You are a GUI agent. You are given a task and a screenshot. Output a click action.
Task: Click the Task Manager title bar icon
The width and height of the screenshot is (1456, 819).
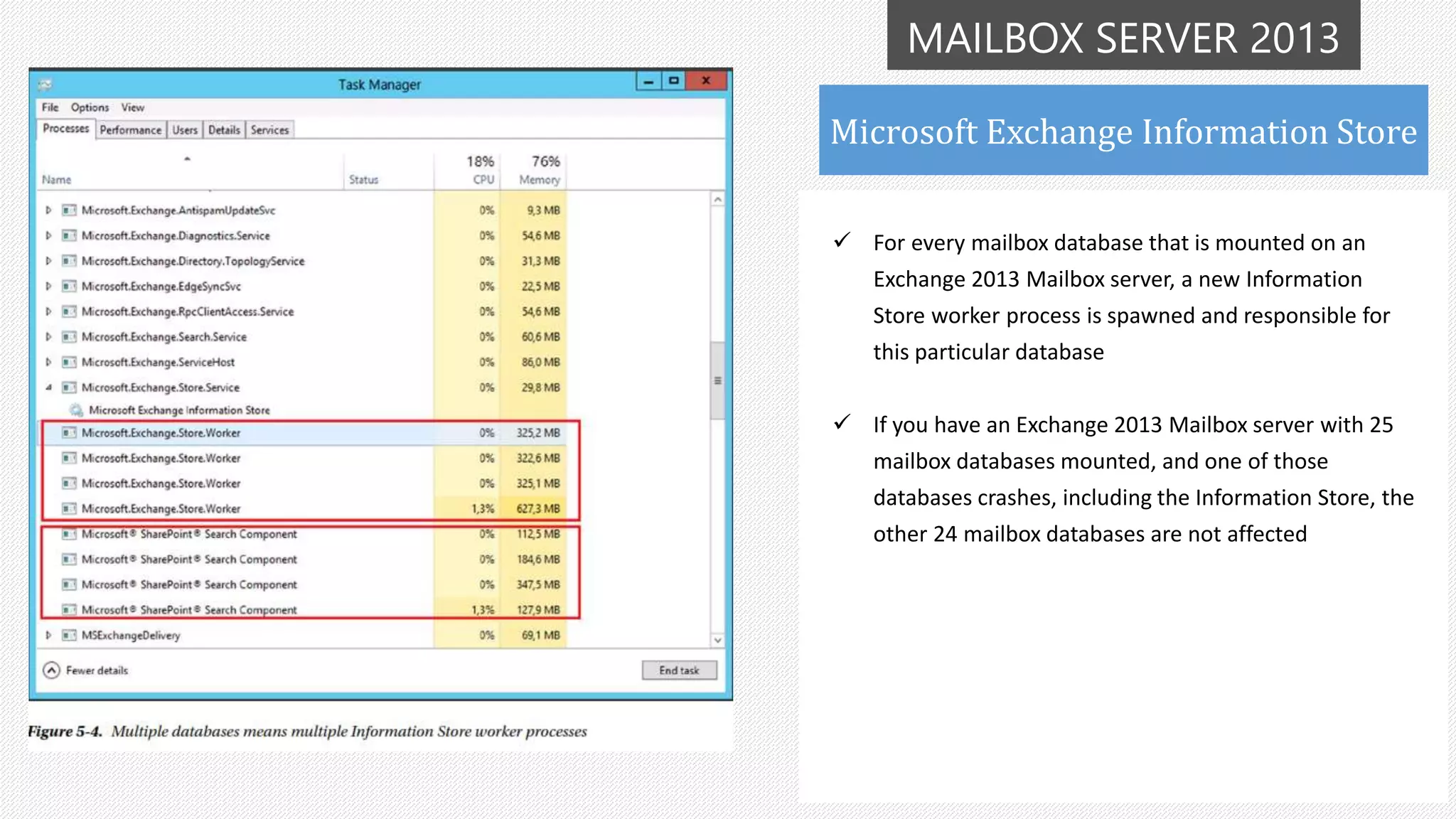point(45,85)
